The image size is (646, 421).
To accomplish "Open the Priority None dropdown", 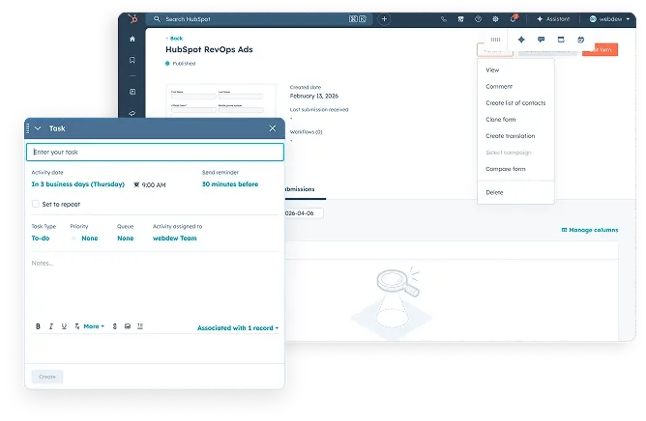I will click(x=89, y=238).
